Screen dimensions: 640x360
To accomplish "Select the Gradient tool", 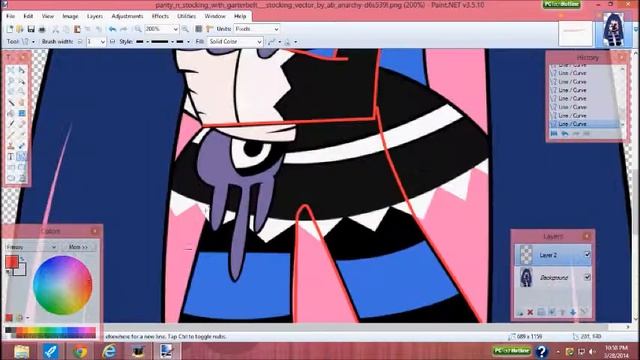I will pyautogui.click(x=22, y=113).
